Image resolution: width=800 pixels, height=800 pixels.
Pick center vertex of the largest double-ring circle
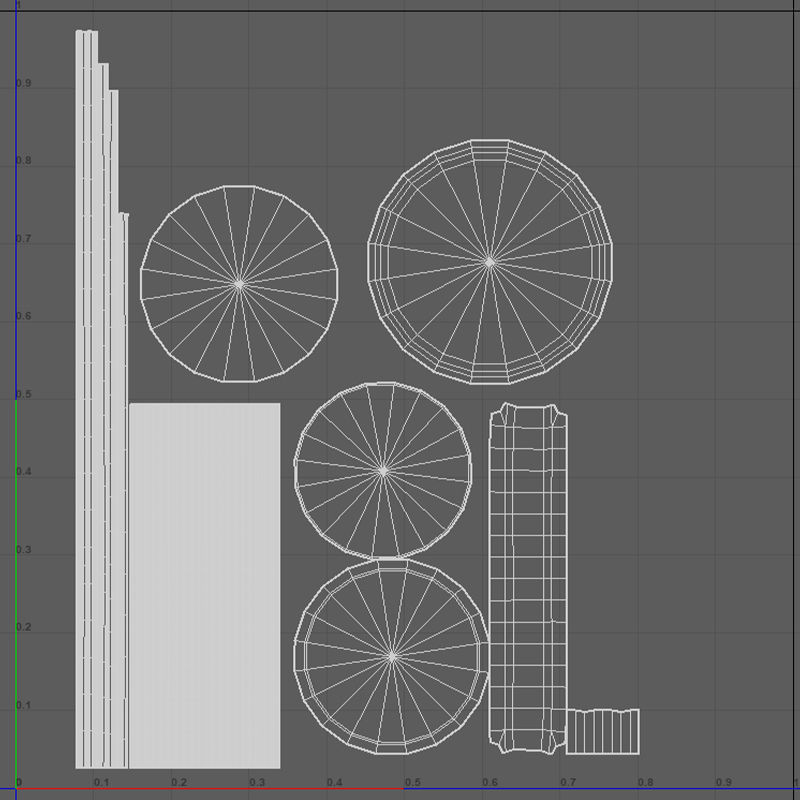coord(490,262)
